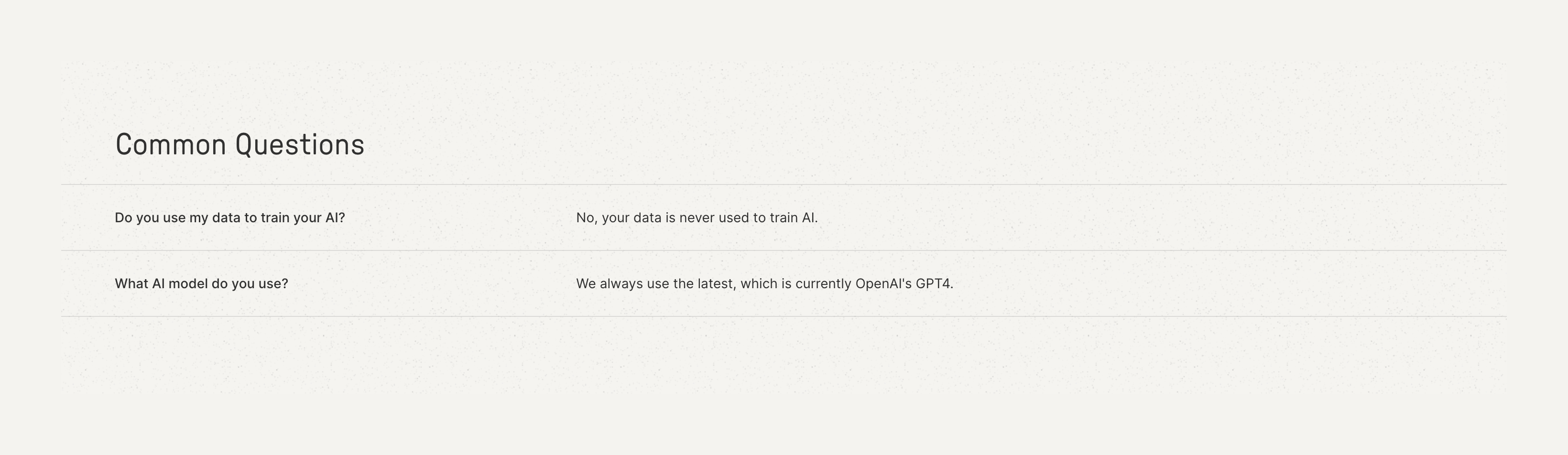Screen dimensions: 1568x455
Task: Click "AI?" ending the first question
Action: [335, 218]
